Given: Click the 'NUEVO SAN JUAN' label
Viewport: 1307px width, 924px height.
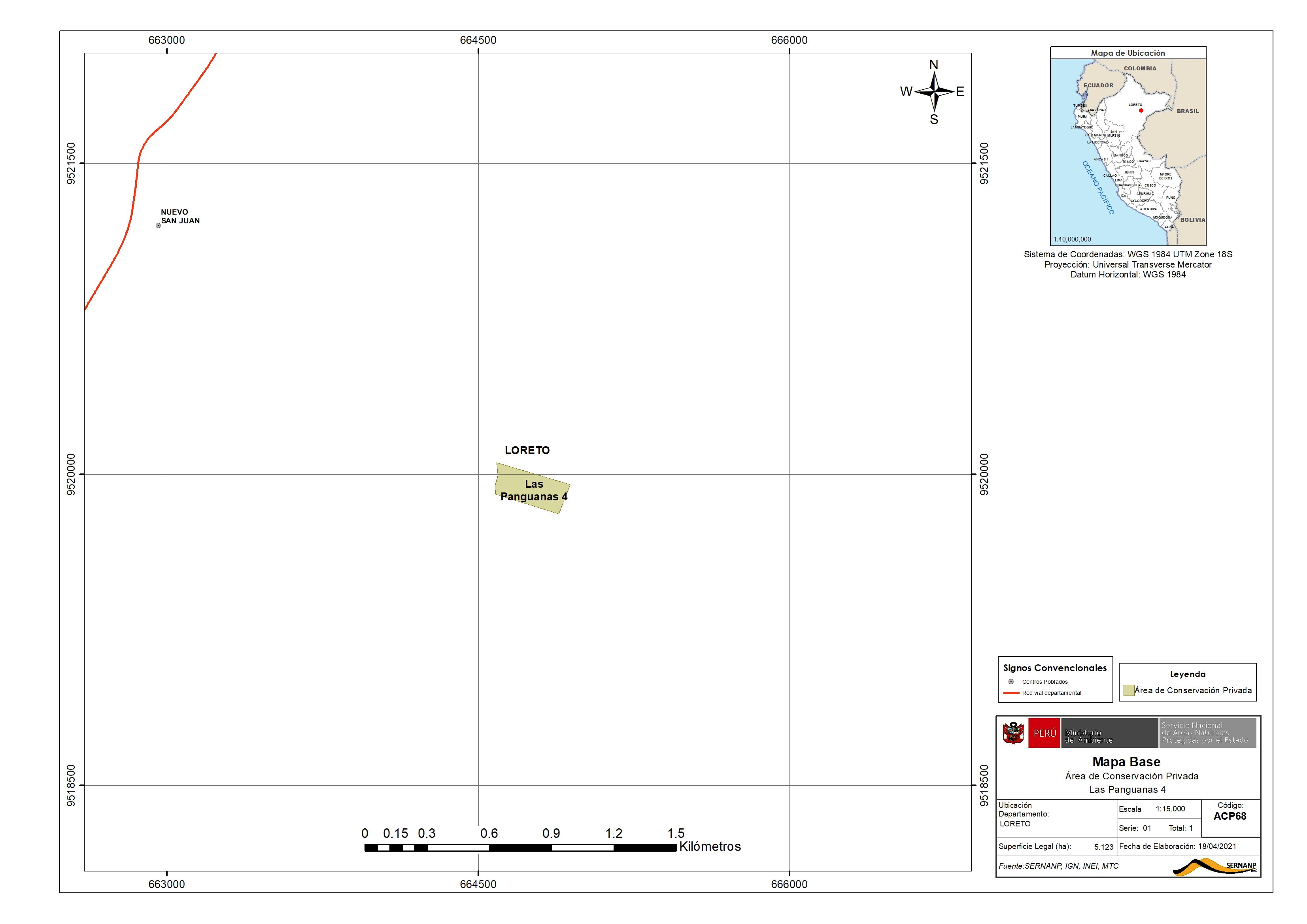Looking at the screenshot, I should click(180, 216).
